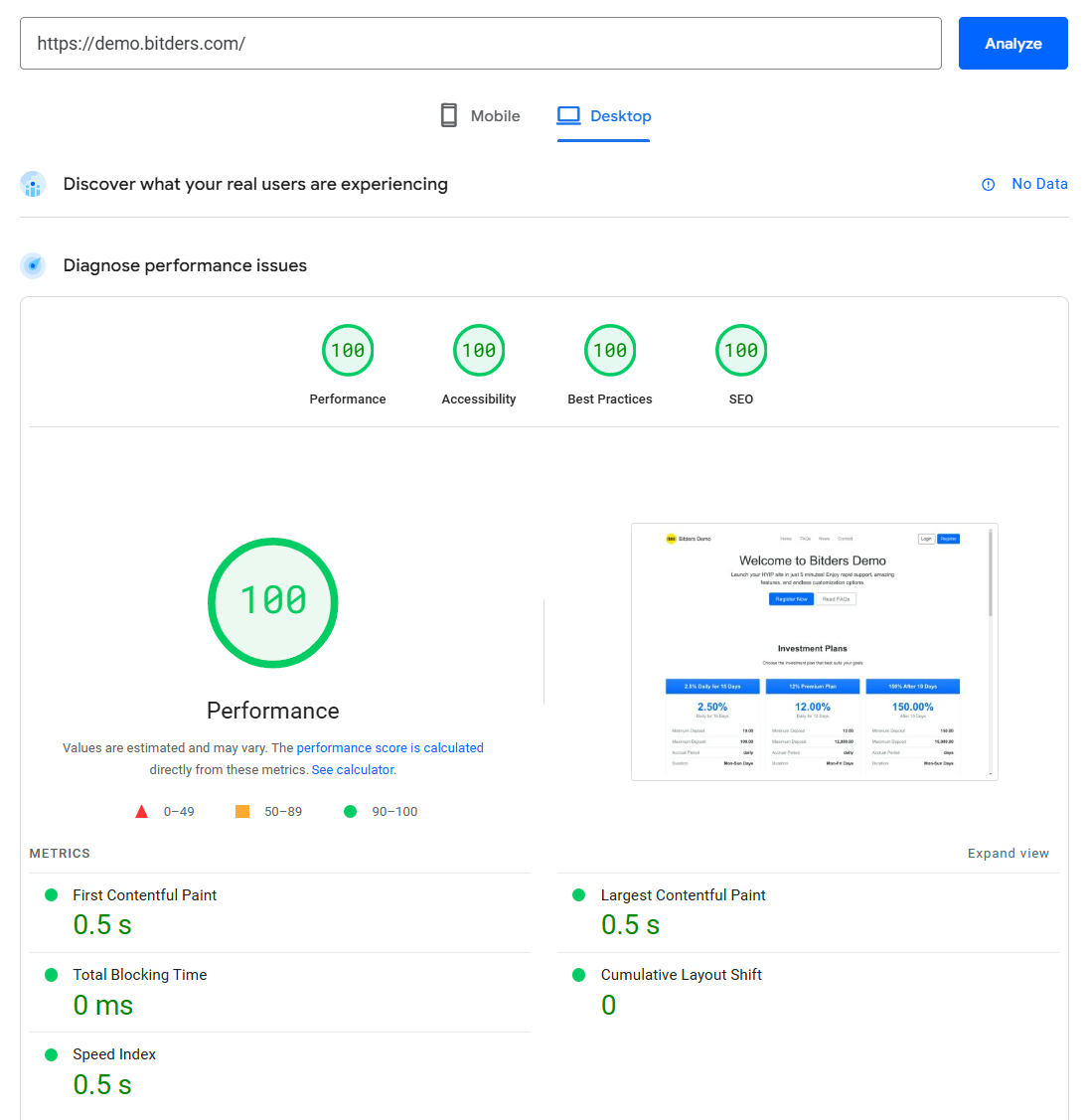Screen dimensions: 1086x1120
Task: Click the large Performance 100 gauge
Action: 273,602
